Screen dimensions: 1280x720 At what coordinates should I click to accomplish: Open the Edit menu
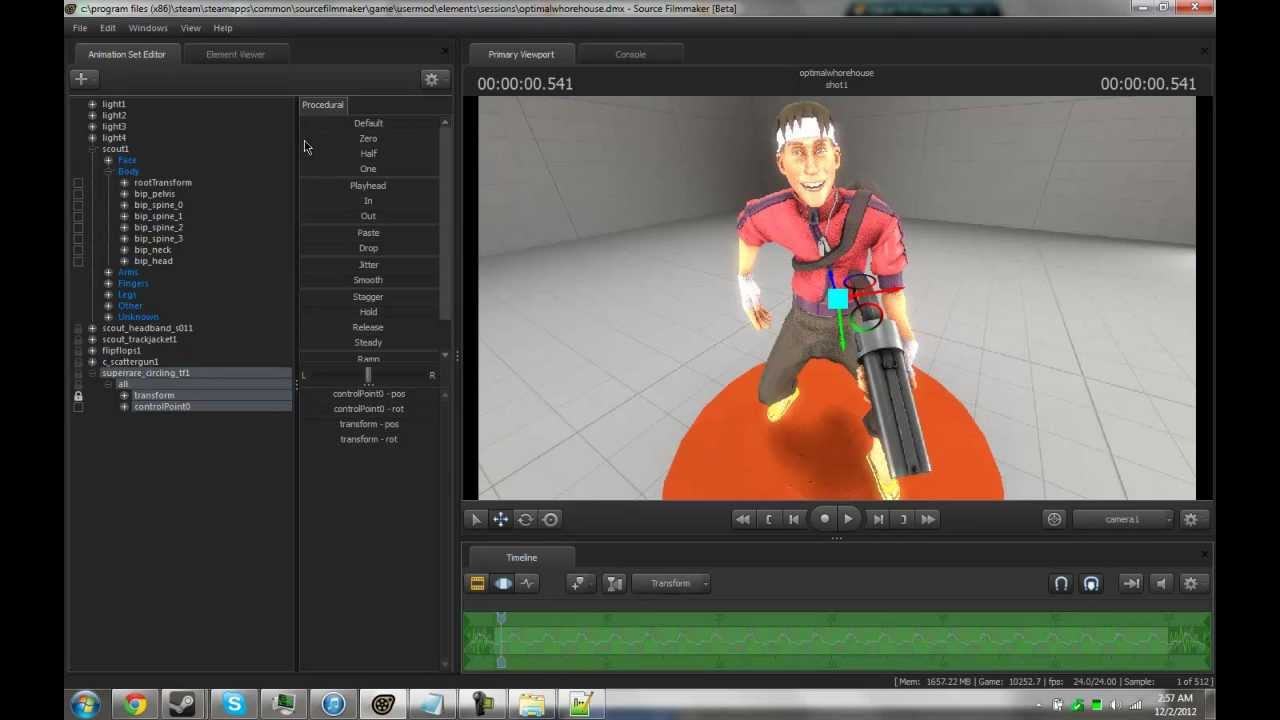[x=107, y=28]
